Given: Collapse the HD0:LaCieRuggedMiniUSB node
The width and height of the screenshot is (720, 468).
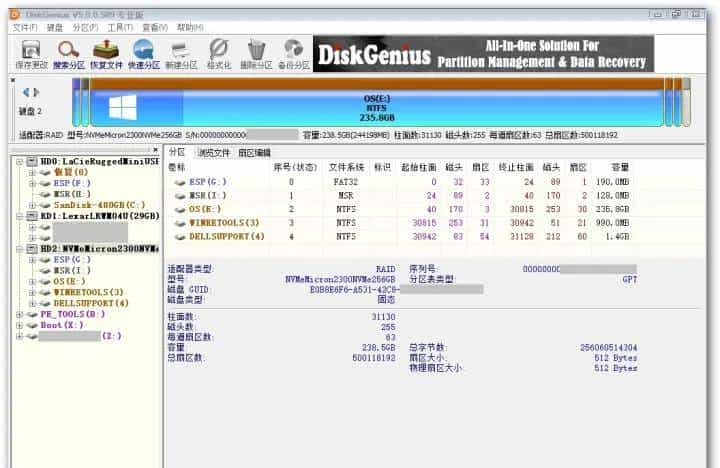Looking at the screenshot, I should point(19,161).
